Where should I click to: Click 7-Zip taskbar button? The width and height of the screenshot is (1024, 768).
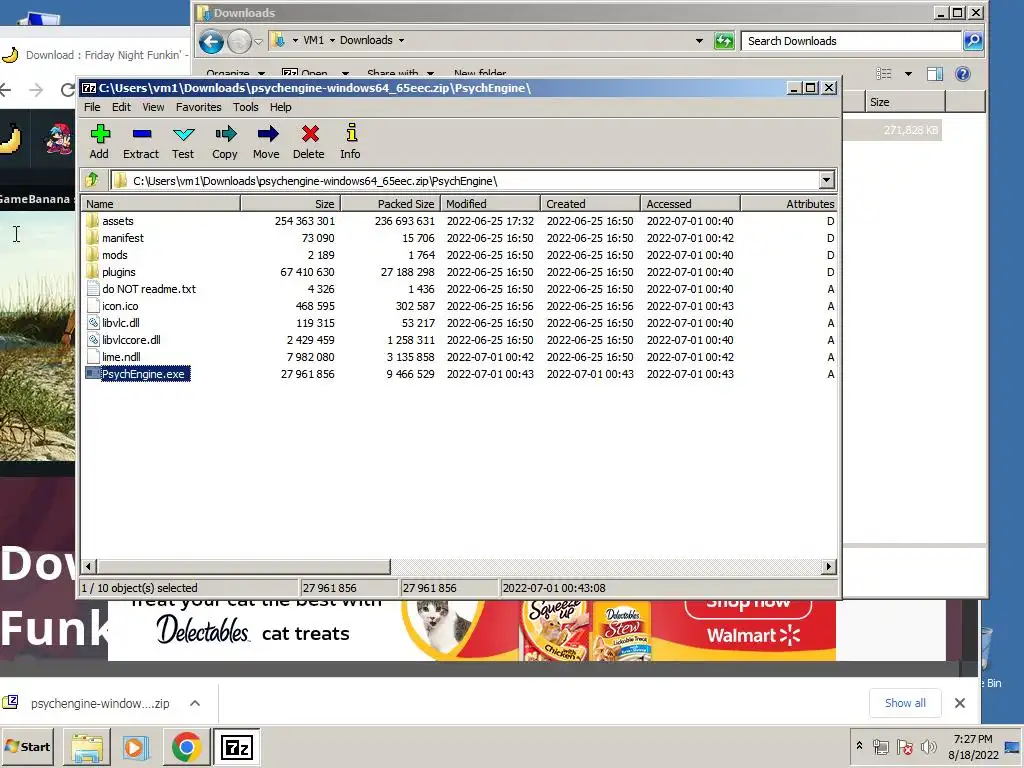pos(236,747)
